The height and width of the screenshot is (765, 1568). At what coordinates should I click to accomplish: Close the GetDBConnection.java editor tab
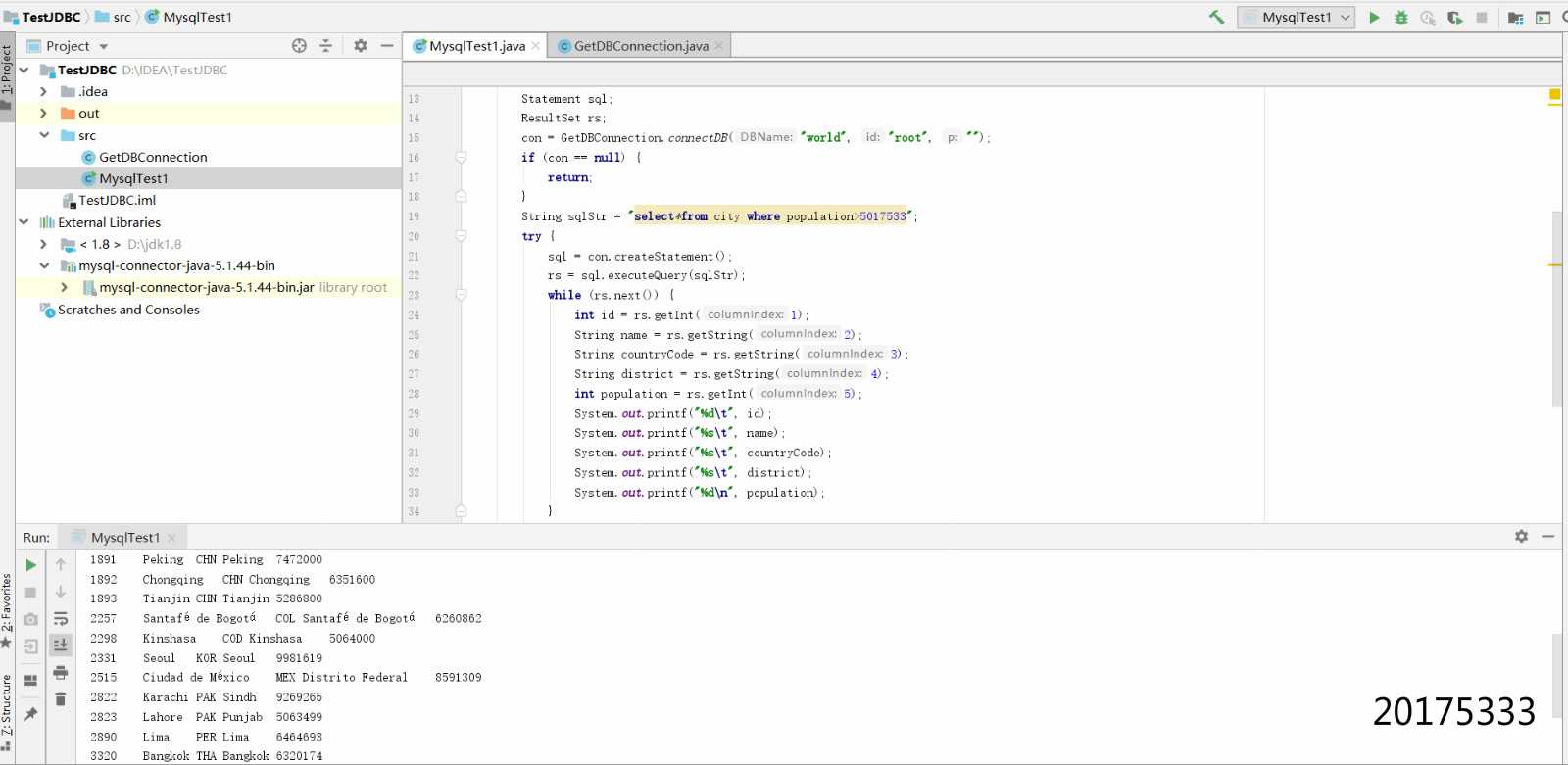pyautogui.click(x=719, y=46)
